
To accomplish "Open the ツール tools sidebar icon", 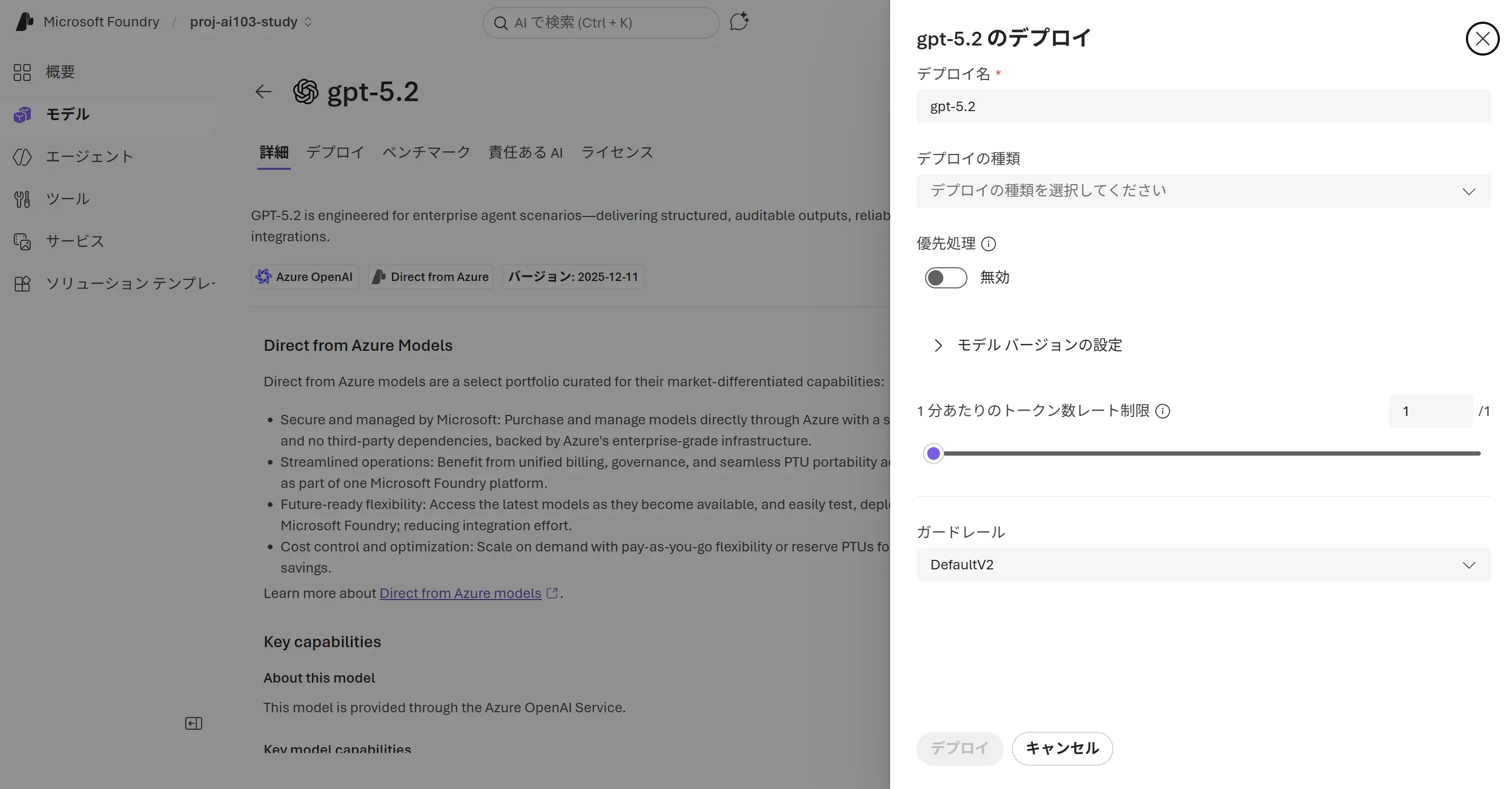I will [22, 199].
